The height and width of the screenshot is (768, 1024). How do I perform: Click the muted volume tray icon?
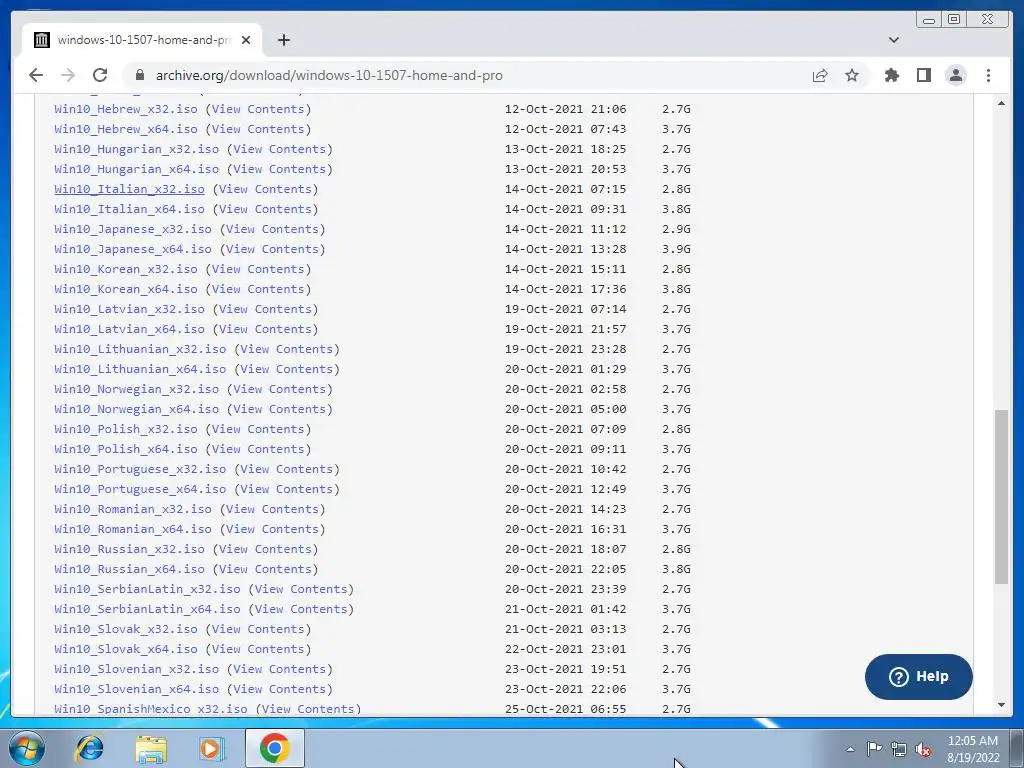(x=923, y=749)
